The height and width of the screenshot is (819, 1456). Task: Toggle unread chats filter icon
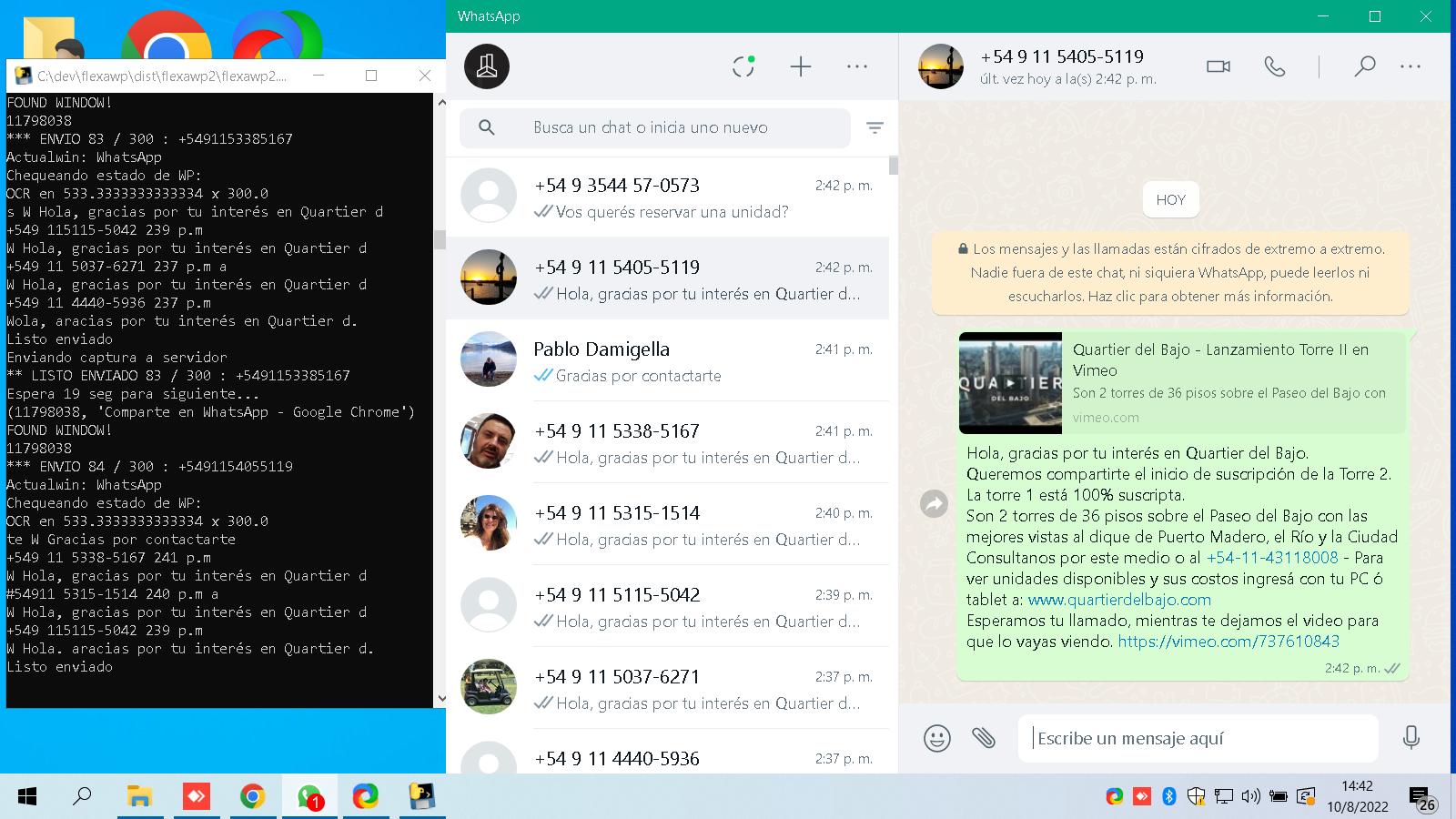[875, 127]
